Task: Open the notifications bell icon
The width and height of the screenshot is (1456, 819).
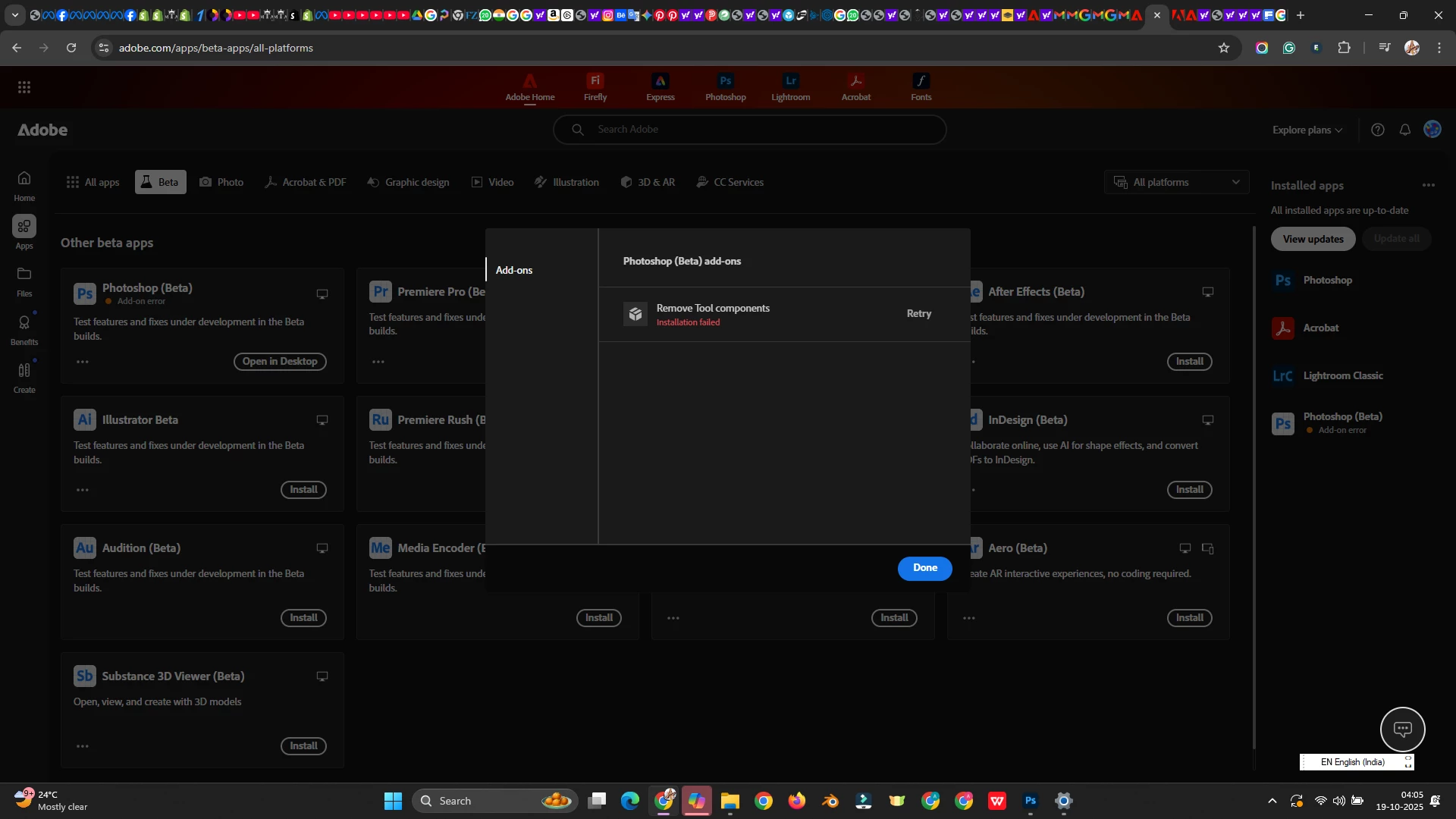Action: pyautogui.click(x=1405, y=130)
